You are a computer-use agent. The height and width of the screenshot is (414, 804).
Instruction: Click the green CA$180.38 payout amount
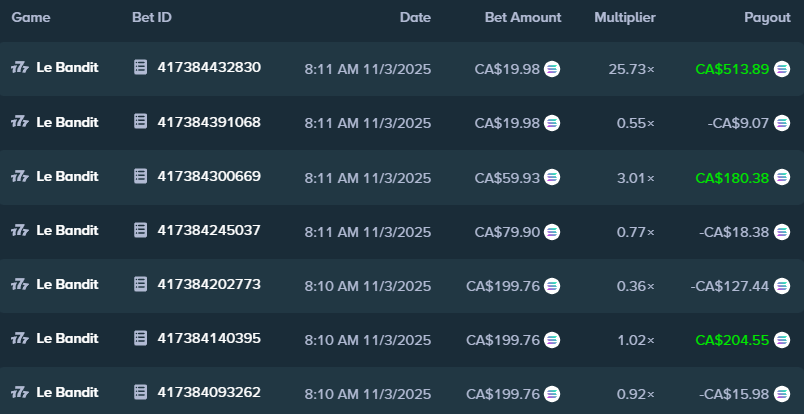pyautogui.click(x=732, y=178)
